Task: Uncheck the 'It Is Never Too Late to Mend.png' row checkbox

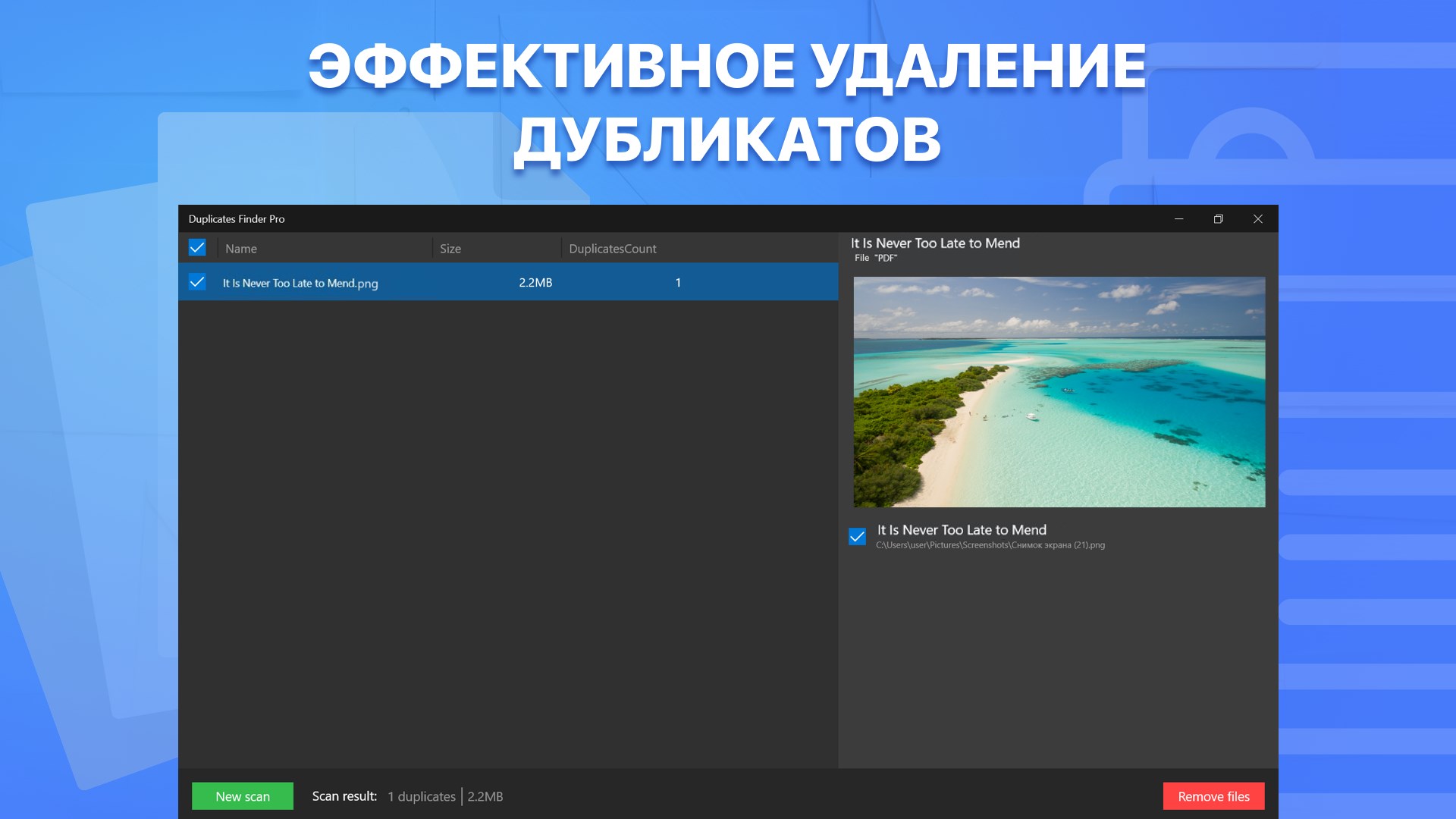Action: pyautogui.click(x=197, y=282)
